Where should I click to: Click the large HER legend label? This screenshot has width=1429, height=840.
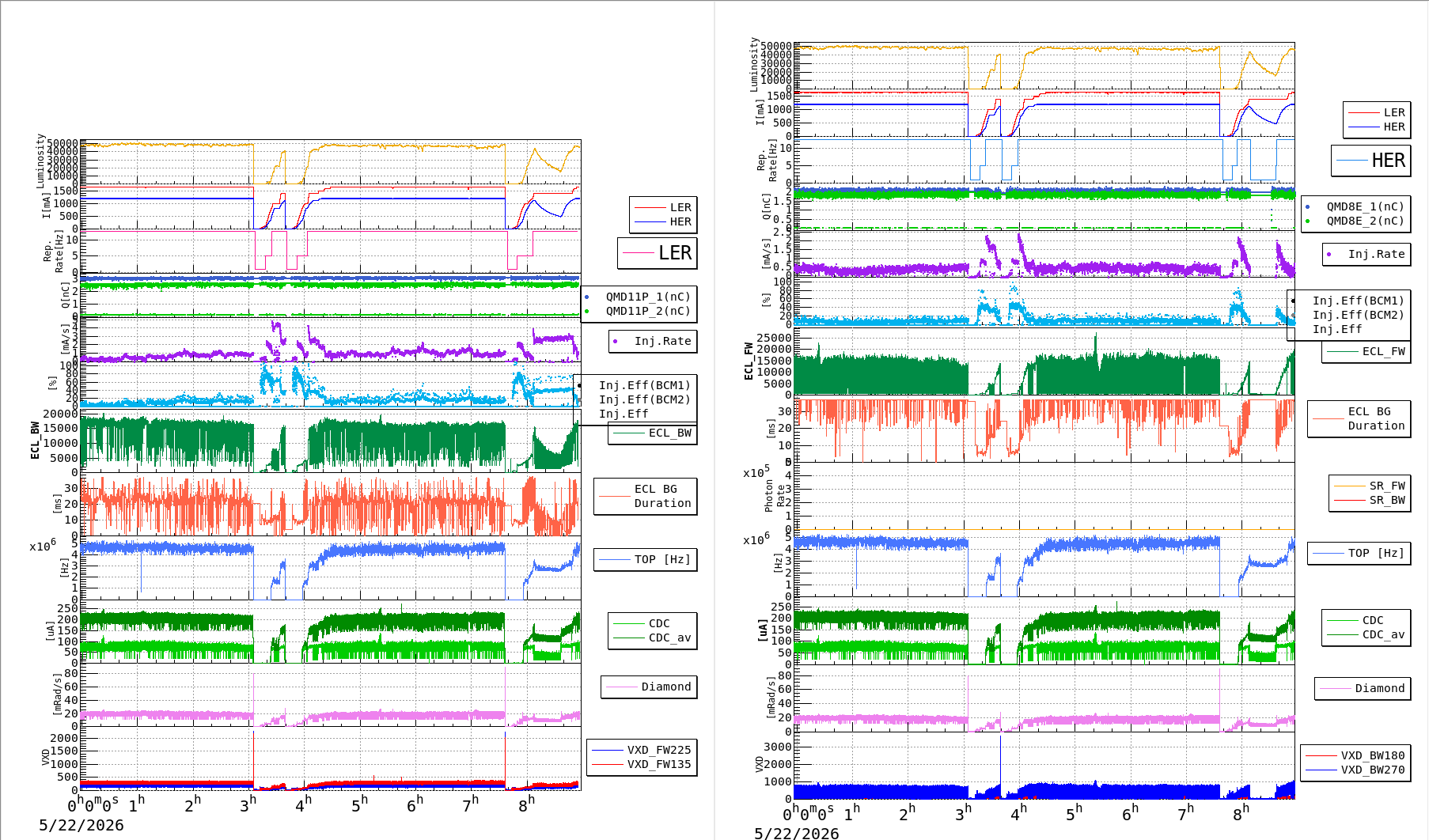[1389, 161]
